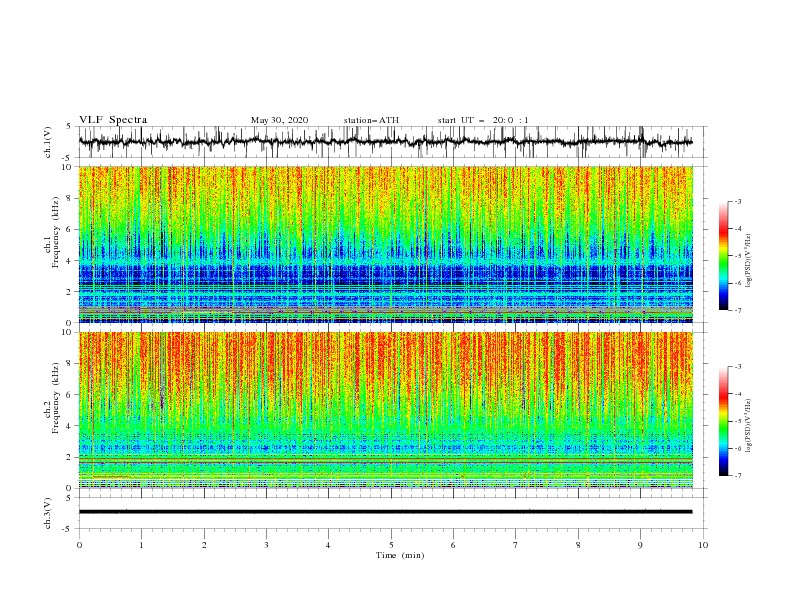
Task: Click the ch.1 spectrogram plot
Action: click(x=385, y=244)
